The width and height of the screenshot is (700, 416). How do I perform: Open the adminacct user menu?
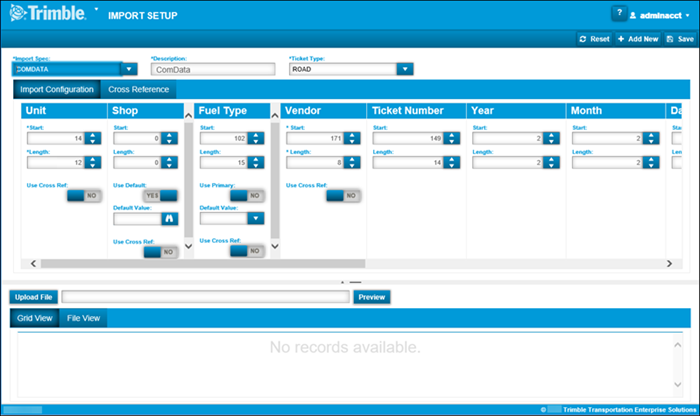(660, 16)
